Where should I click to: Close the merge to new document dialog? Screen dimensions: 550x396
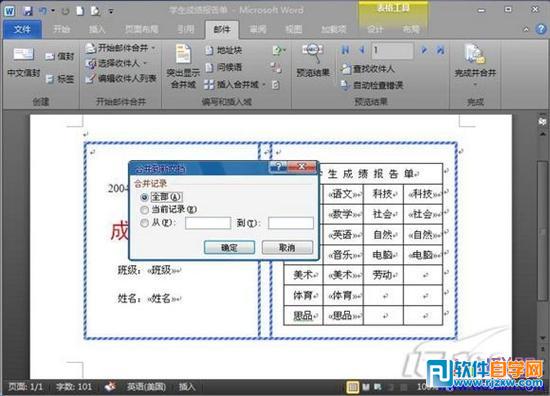point(302,167)
